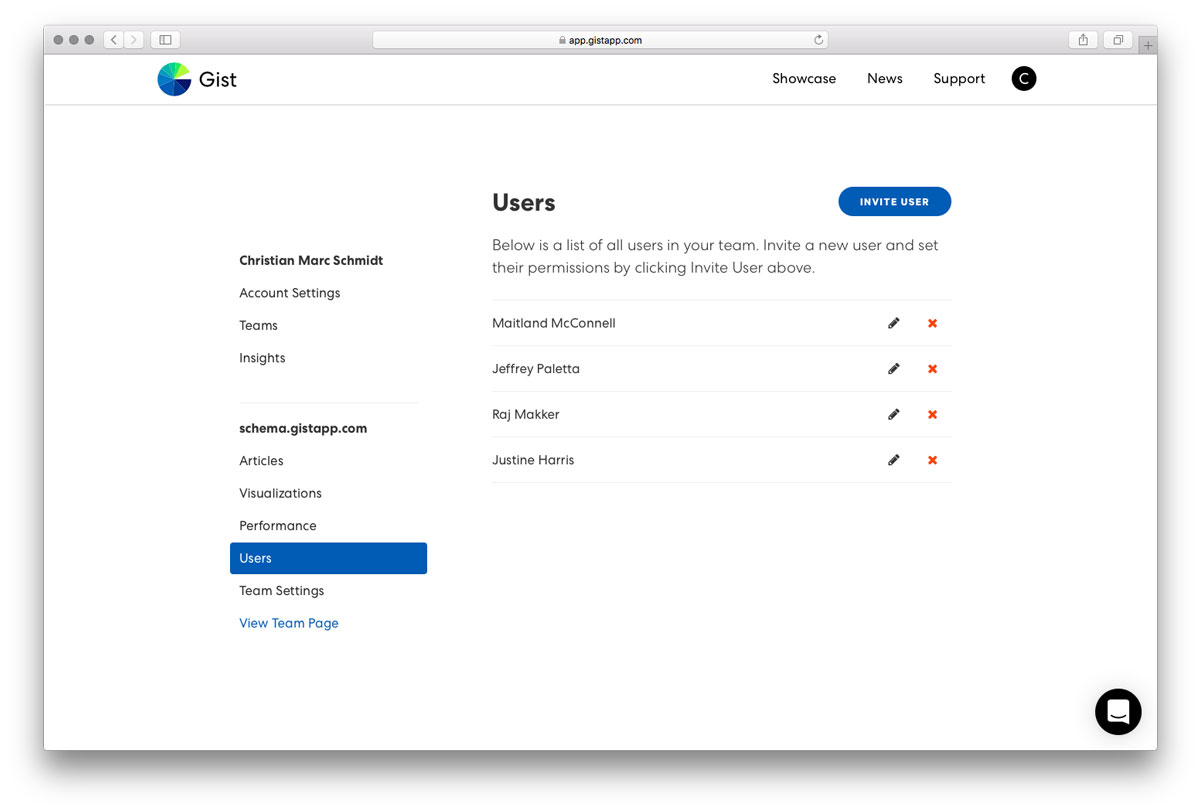Click schema.gistapp.com heading
1200x812 pixels.
pos(303,428)
